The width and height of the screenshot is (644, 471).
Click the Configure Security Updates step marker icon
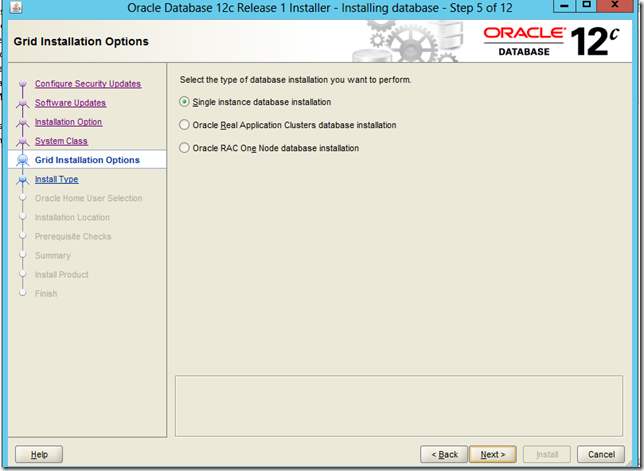[23, 84]
